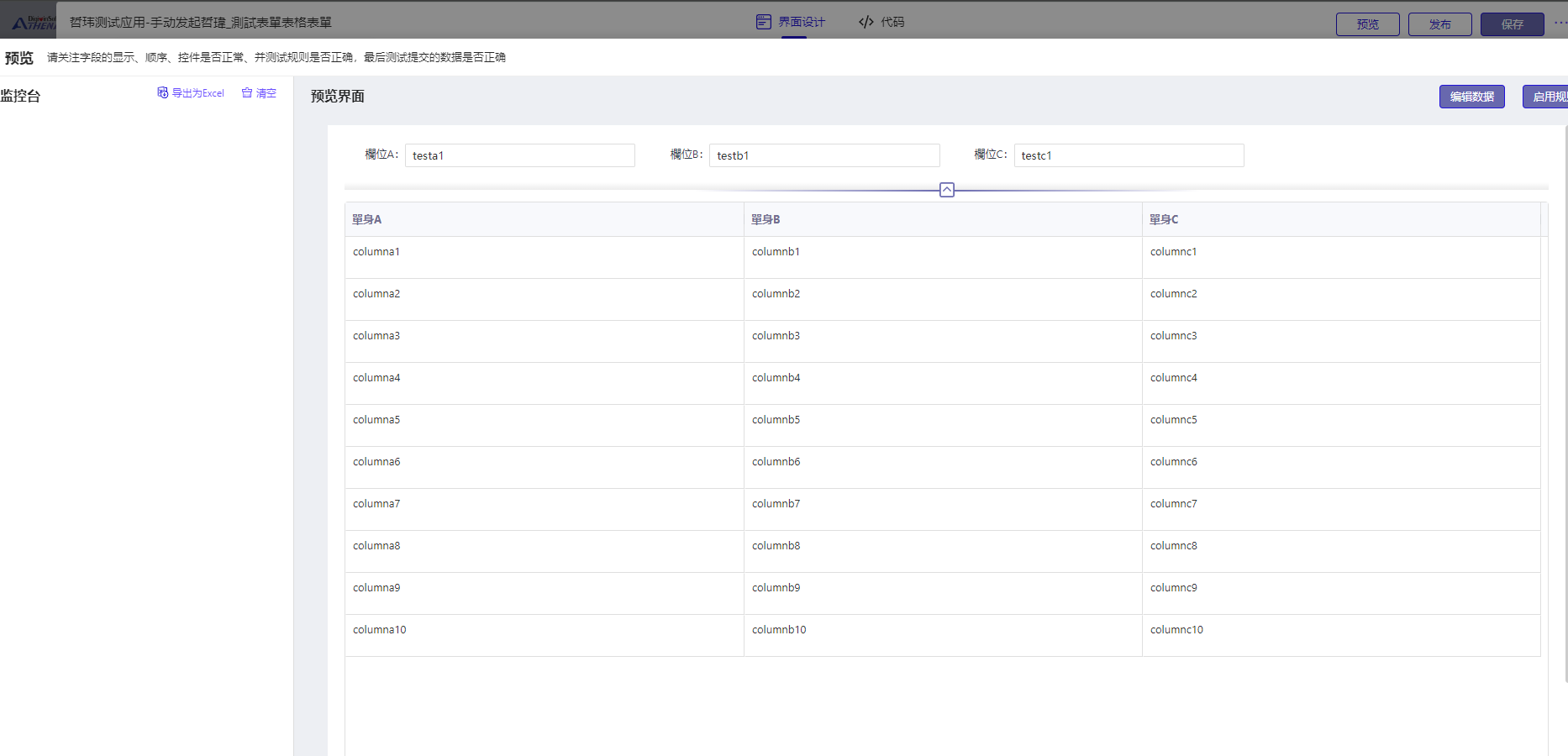Select cell columnb7
The width and height of the screenshot is (1568, 756).
point(943,509)
